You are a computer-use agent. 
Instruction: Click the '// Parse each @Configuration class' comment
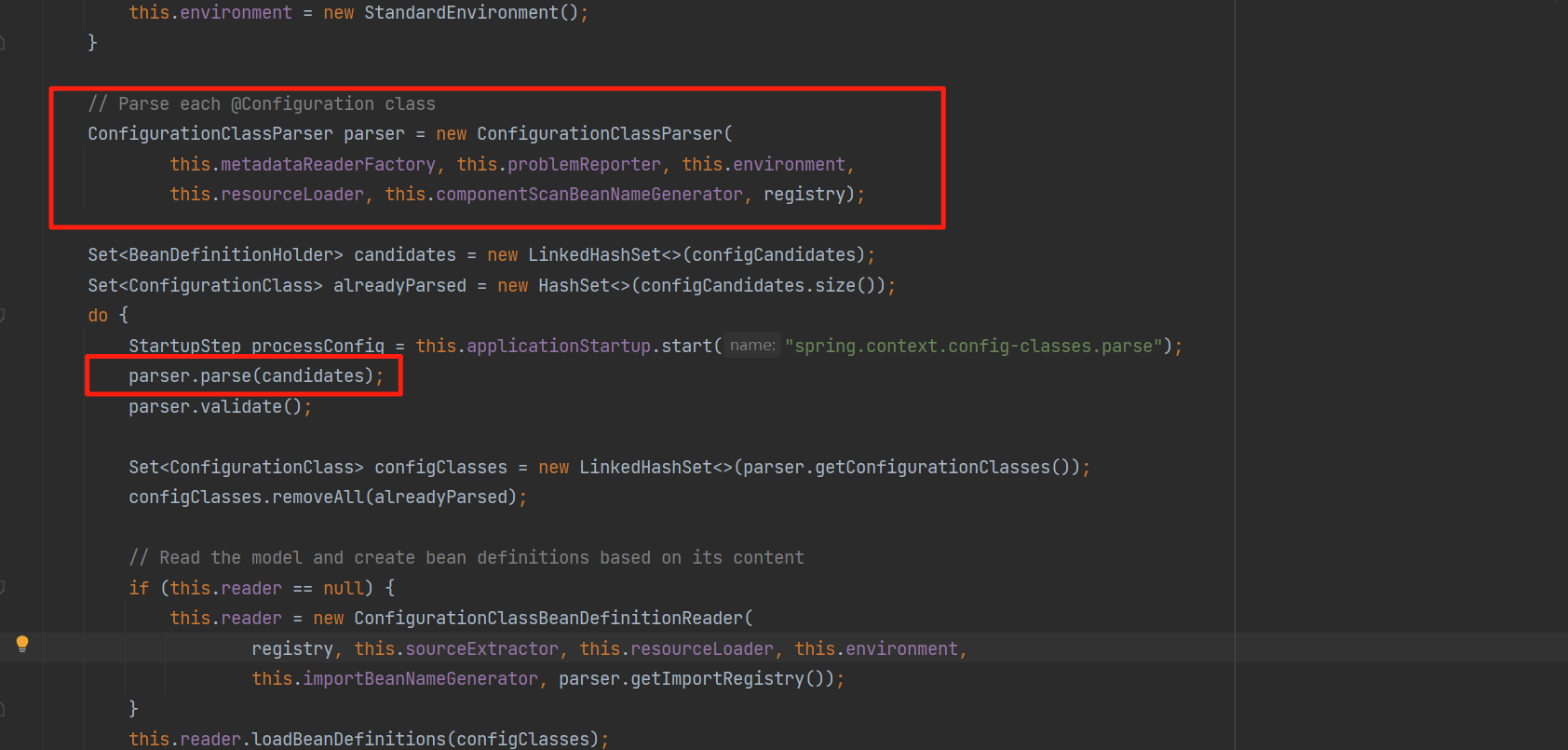point(262,104)
